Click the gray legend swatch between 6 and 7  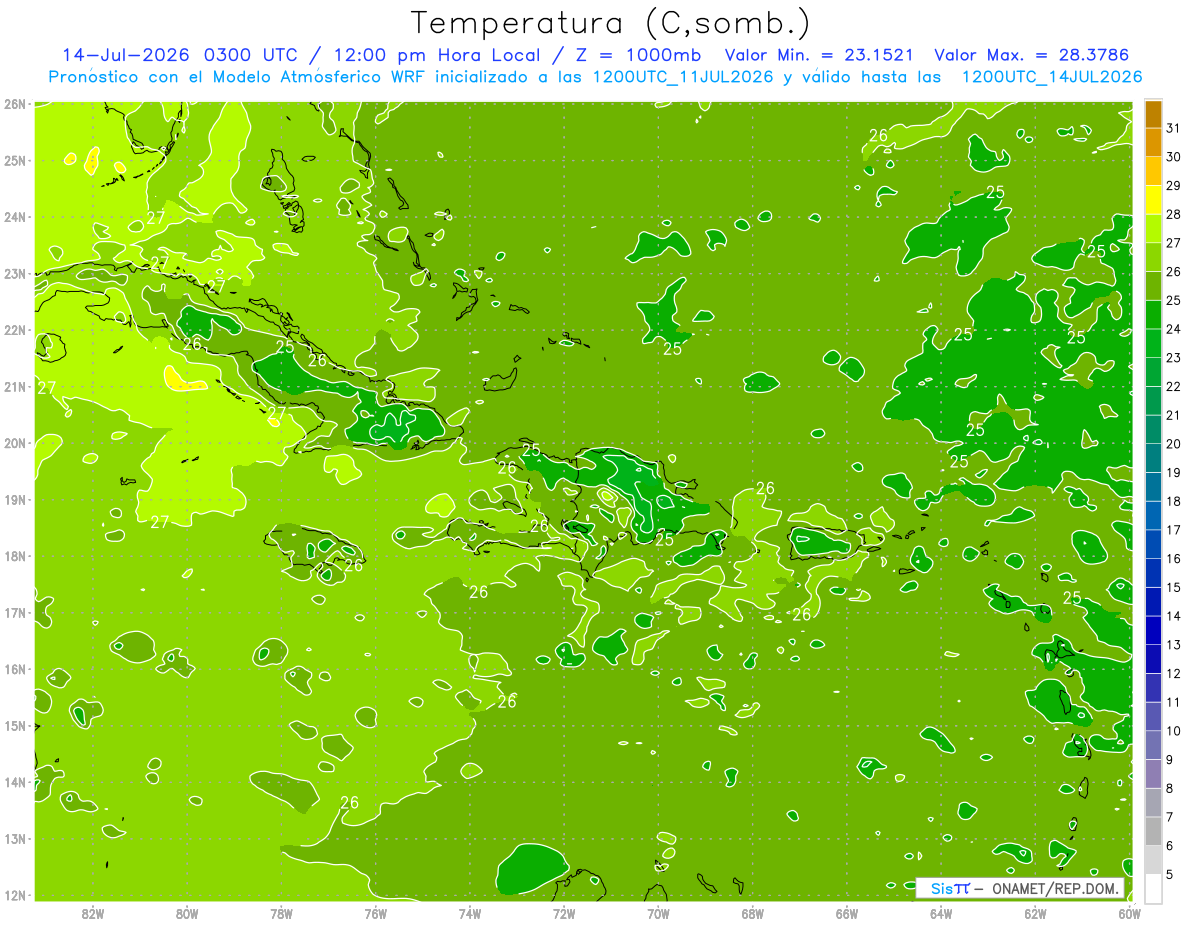point(1153,831)
